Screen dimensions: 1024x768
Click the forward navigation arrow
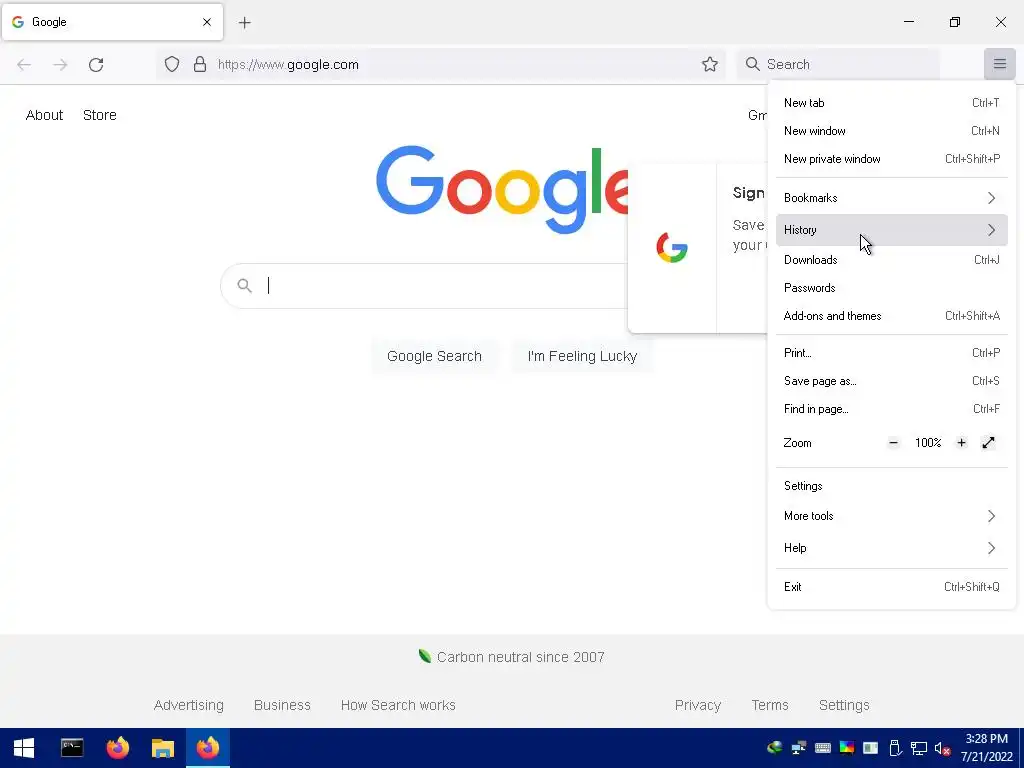coord(60,65)
